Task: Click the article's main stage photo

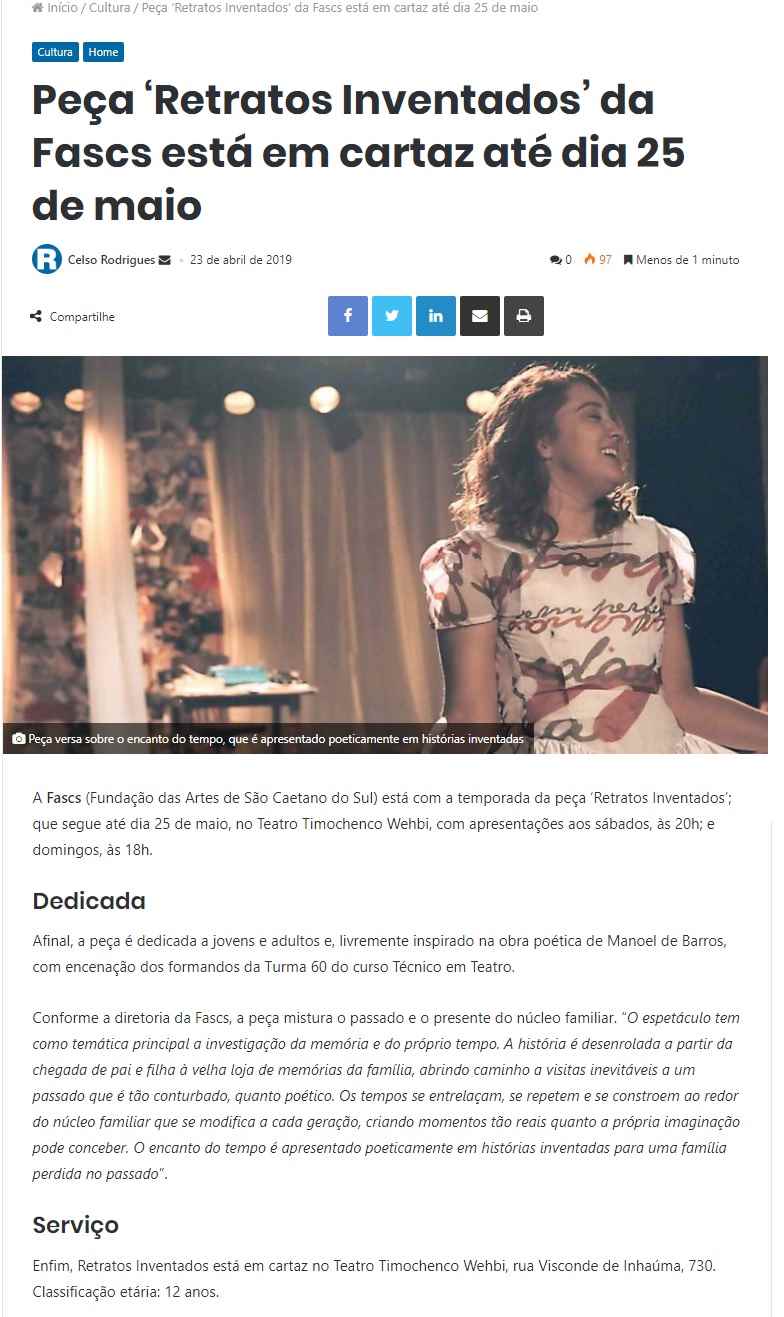Action: (385, 554)
